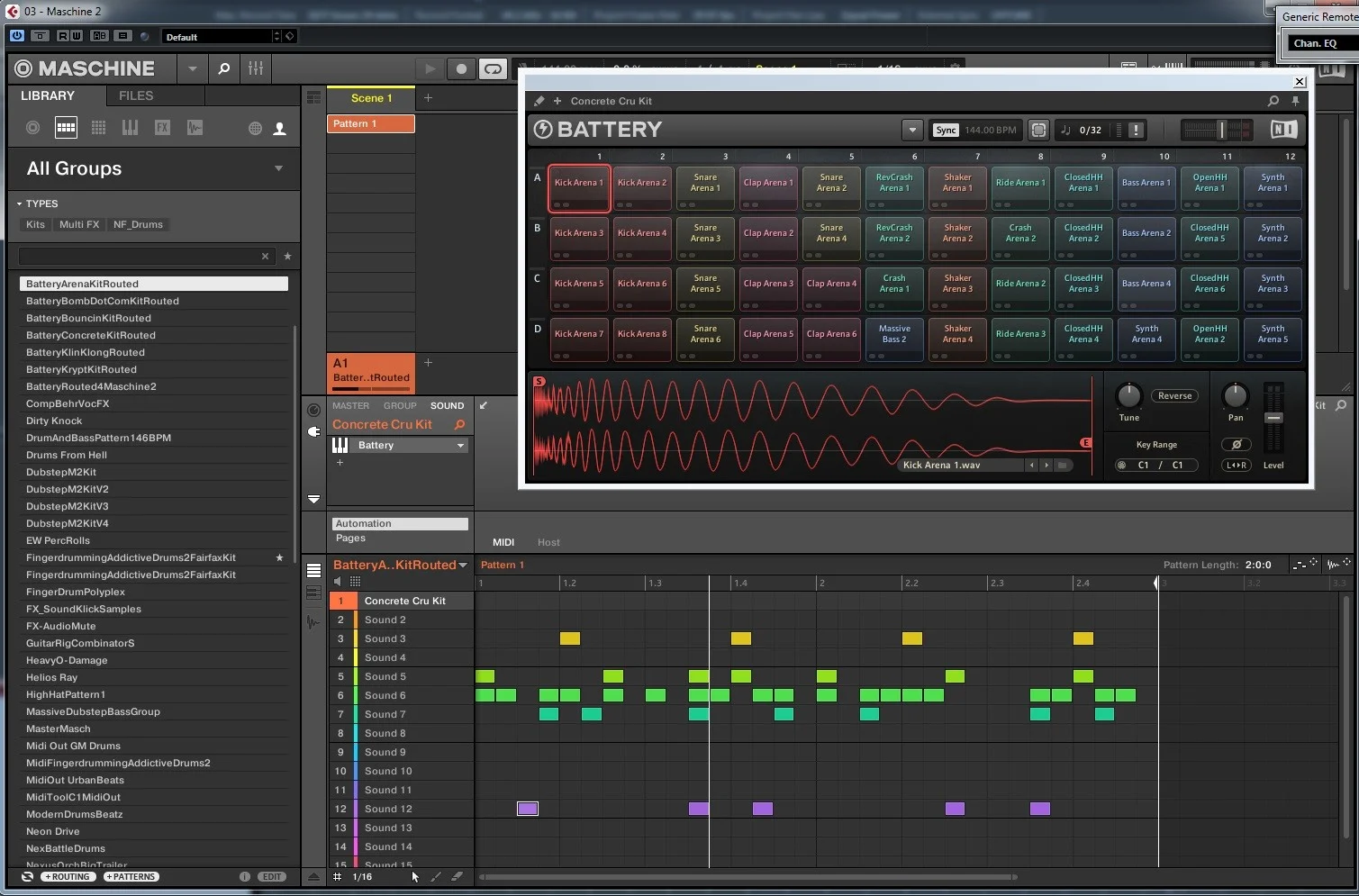Select the Samples waveform icon in Library
The width and height of the screenshot is (1359, 896).
pos(195,128)
